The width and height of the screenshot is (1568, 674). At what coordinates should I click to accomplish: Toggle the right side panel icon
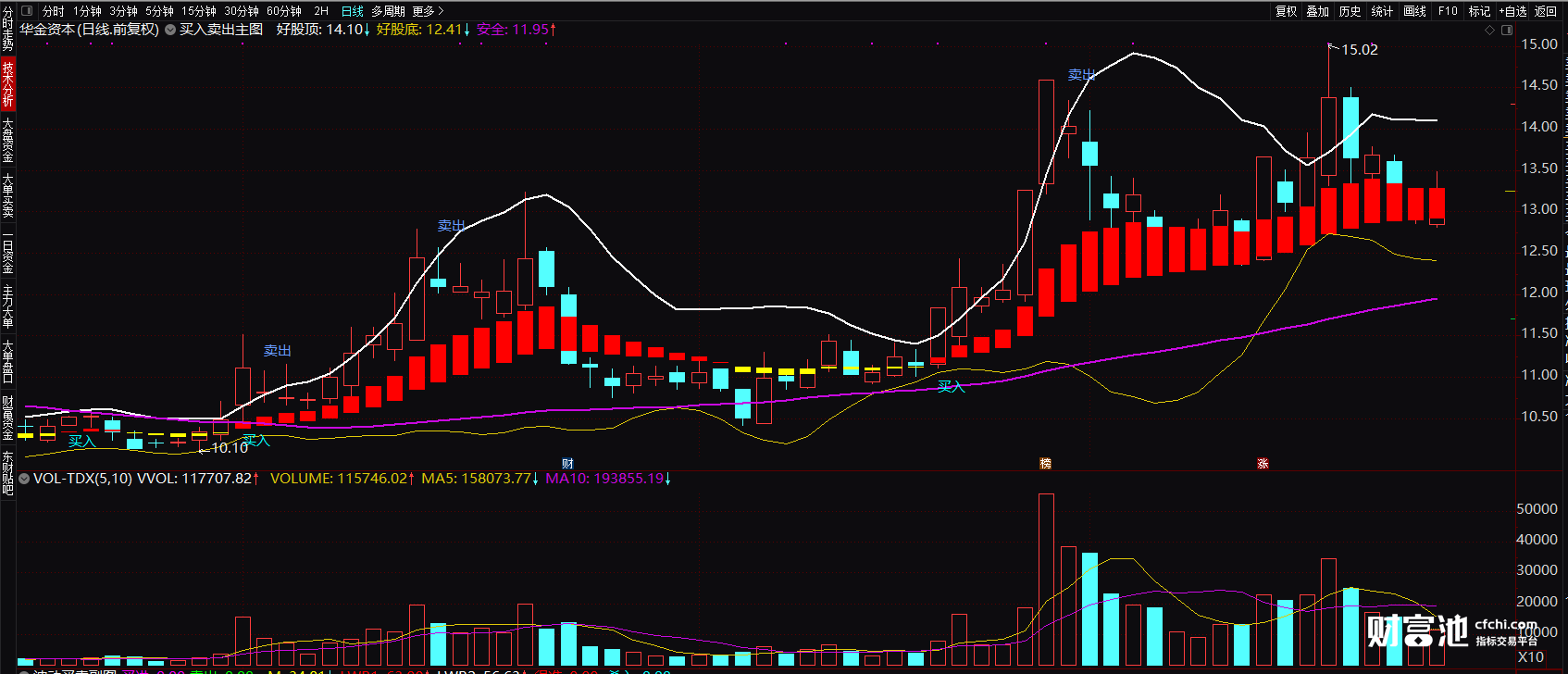click(1505, 31)
